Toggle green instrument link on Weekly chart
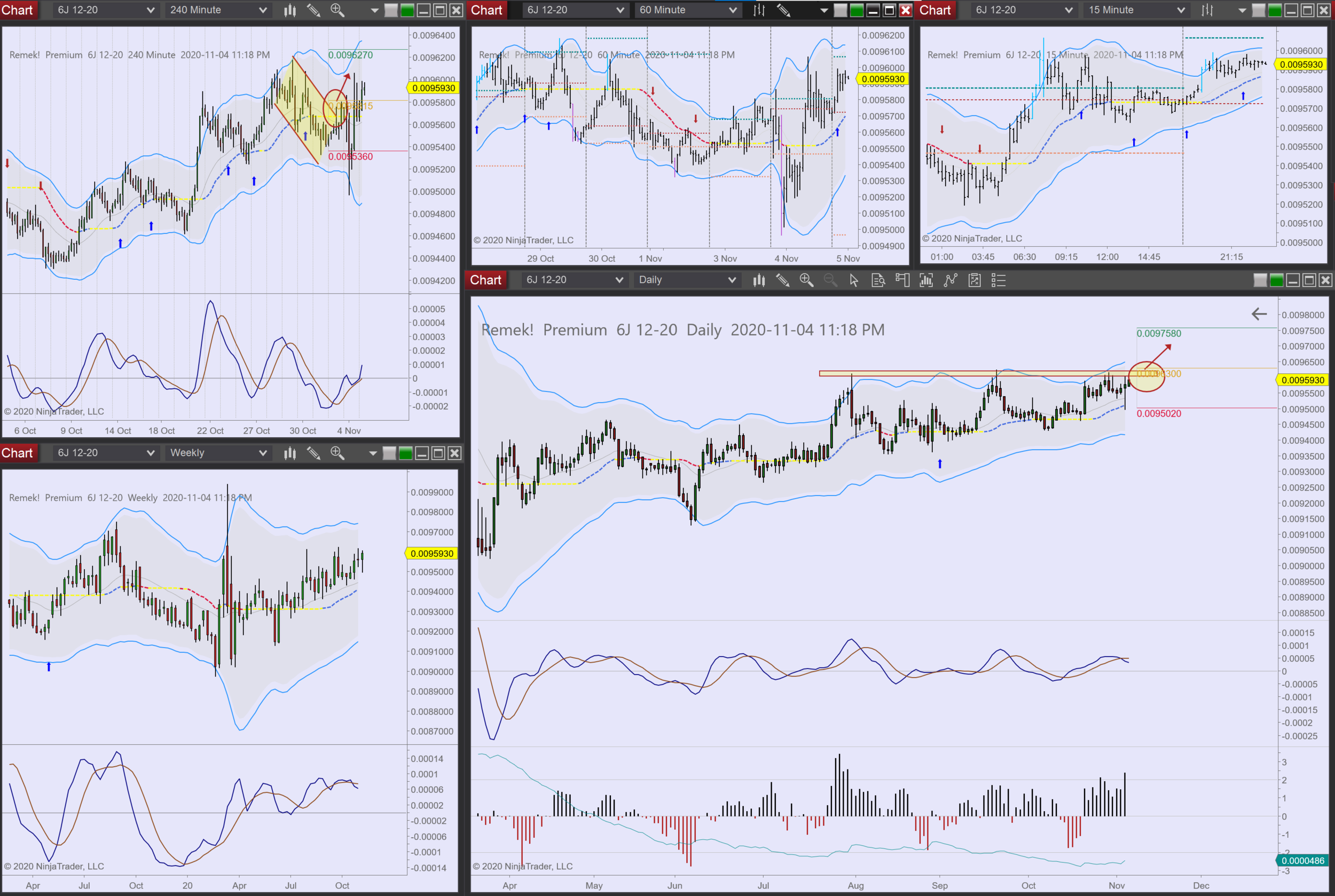This screenshot has height=896, width=1335. pos(405,453)
